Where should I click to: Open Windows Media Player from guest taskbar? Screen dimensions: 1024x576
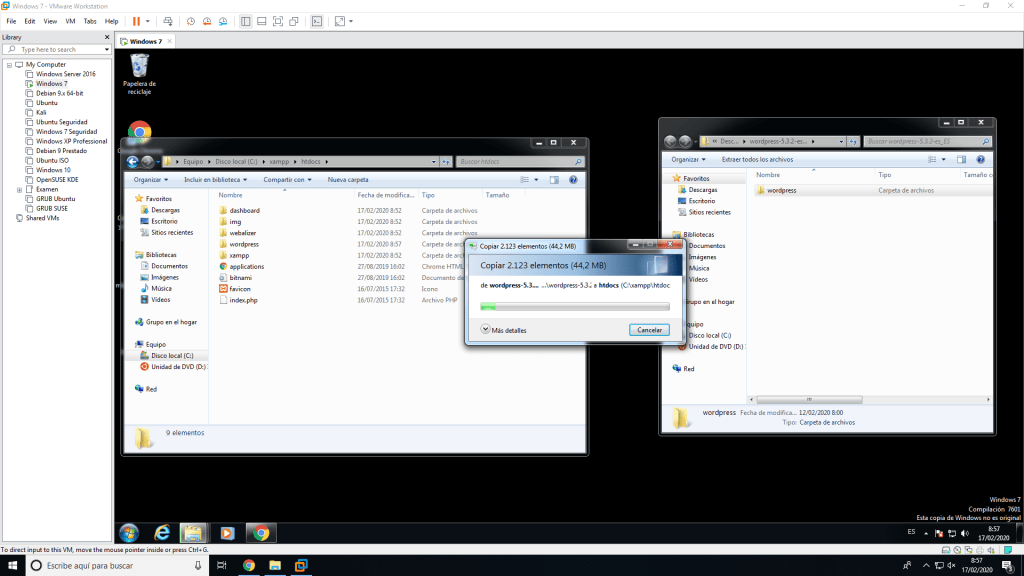pos(227,533)
